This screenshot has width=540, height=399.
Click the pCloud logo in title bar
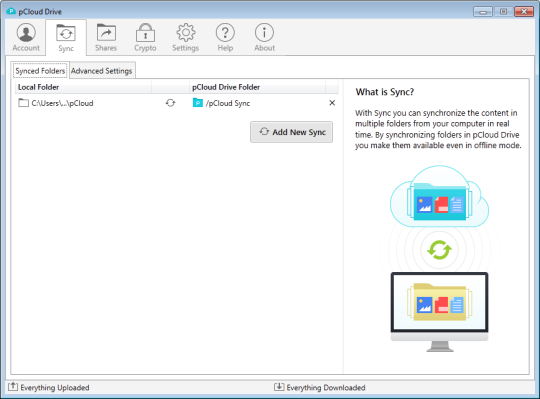coord(11,11)
